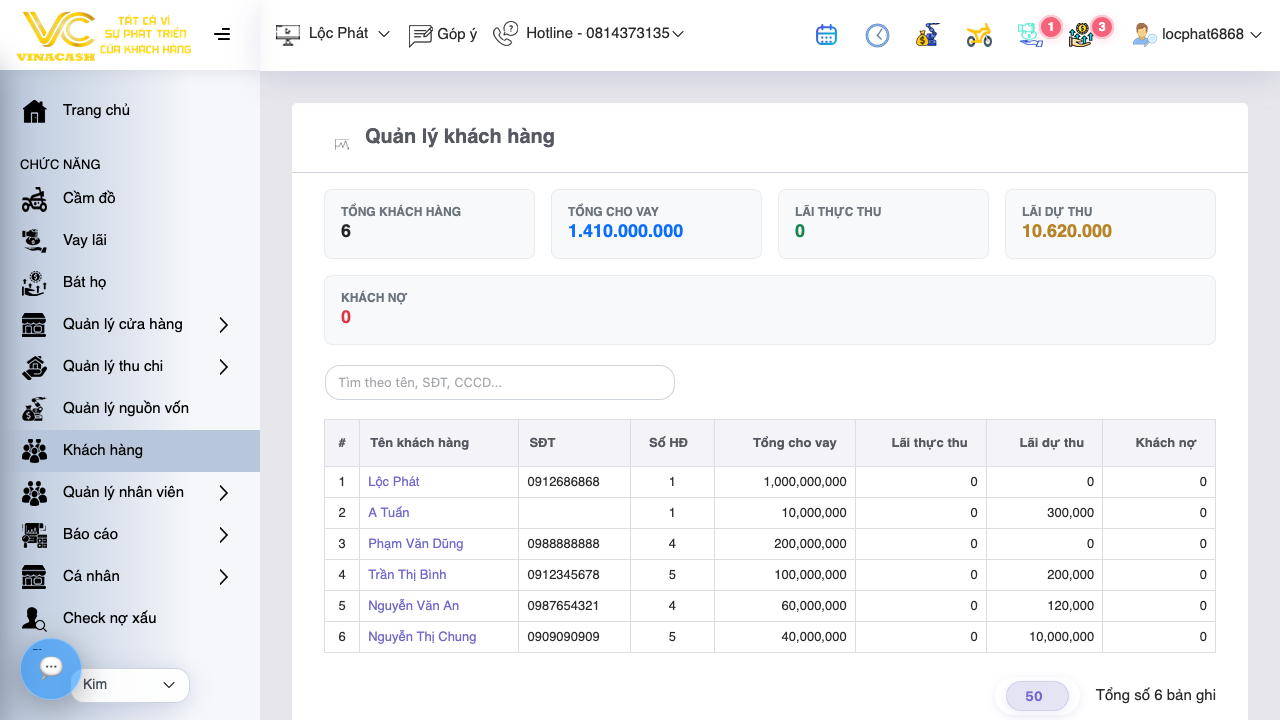Open the clock history icon

(x=877, y=35)
